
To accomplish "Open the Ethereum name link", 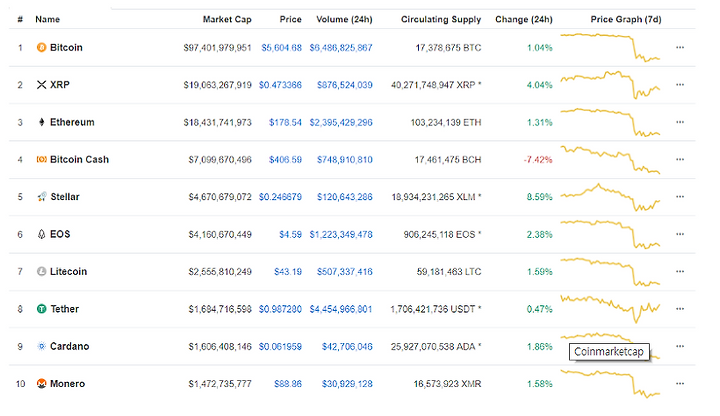I will [x=72, y=122].
